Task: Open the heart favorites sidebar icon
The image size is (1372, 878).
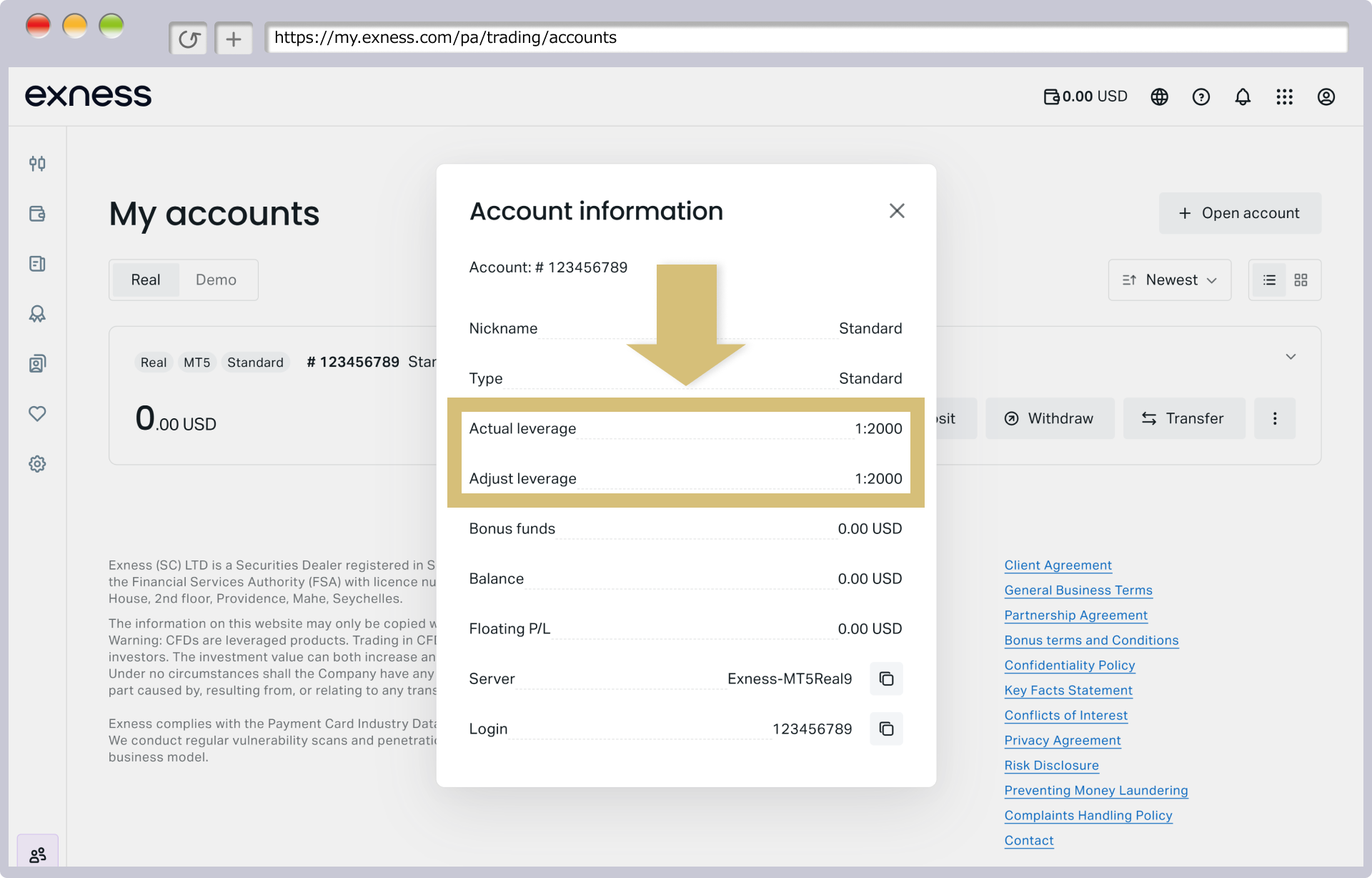Action: pos(37,414)
